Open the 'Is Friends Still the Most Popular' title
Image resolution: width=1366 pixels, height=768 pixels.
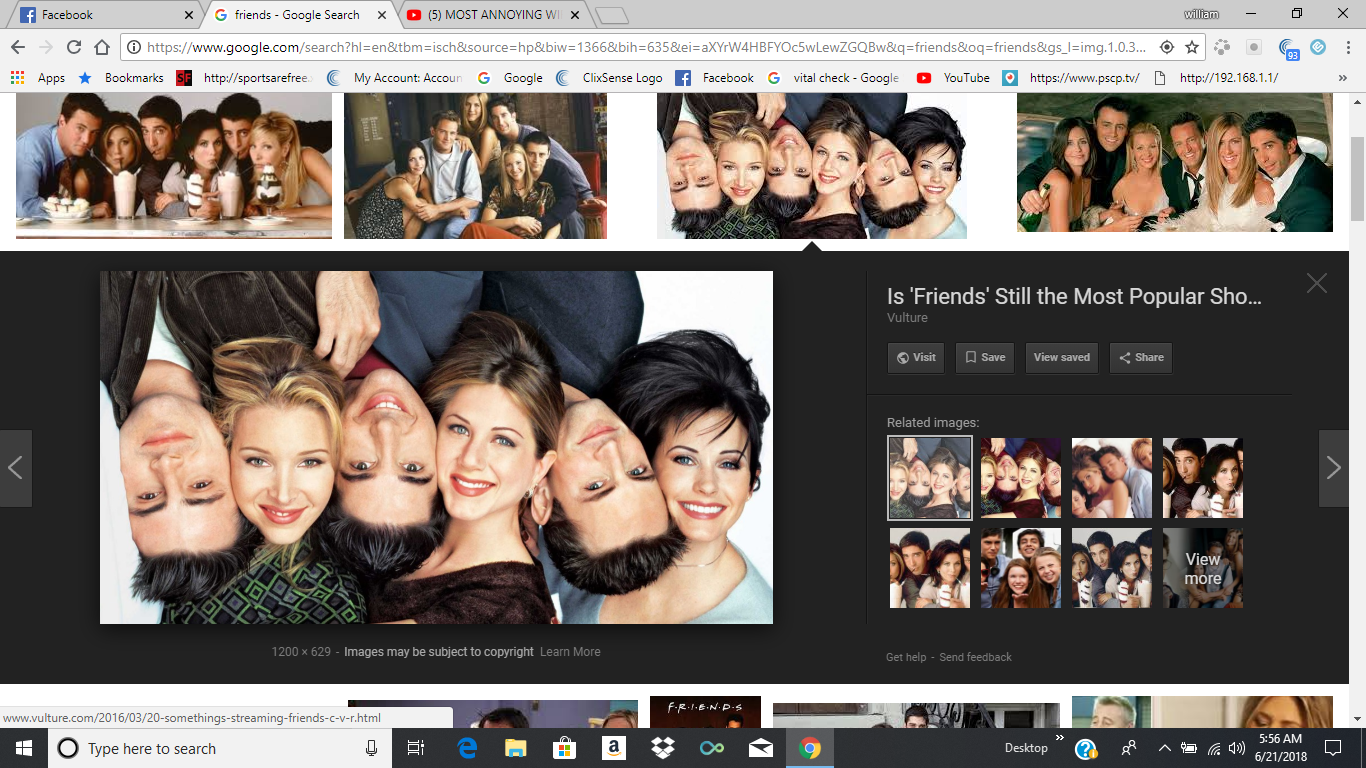tap(1074, 297)
